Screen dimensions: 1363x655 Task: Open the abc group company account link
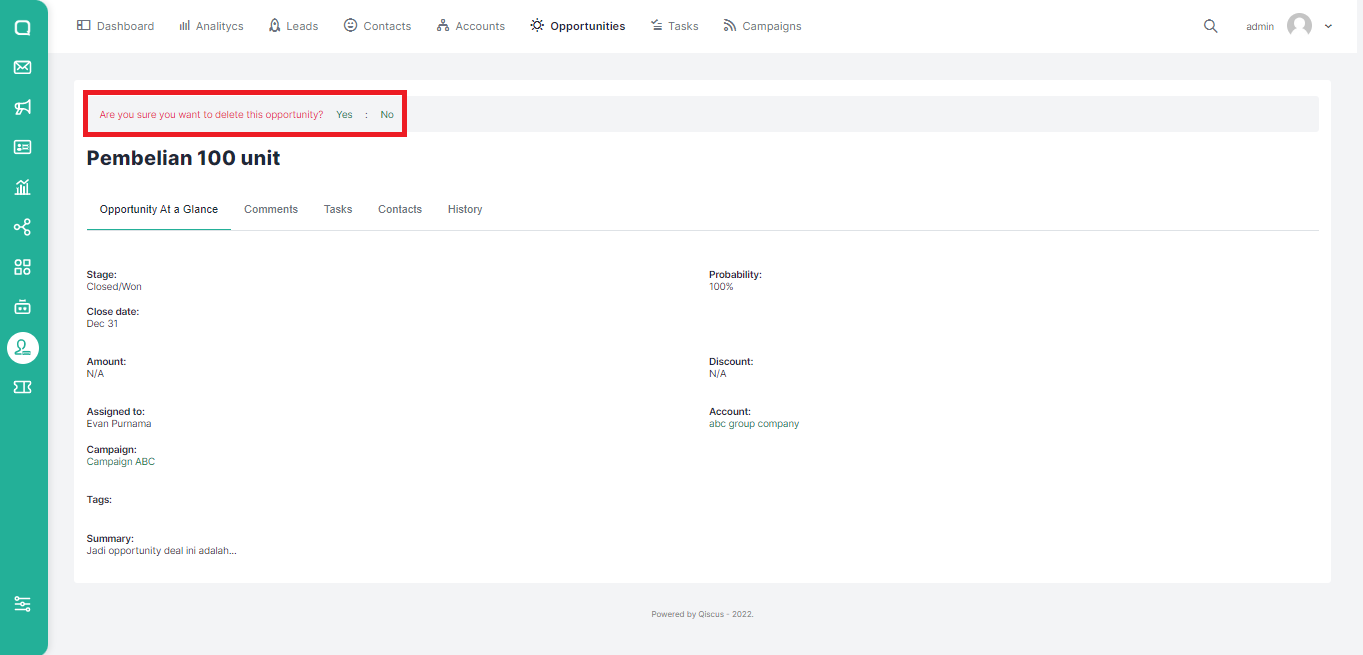tap(754, 424)
